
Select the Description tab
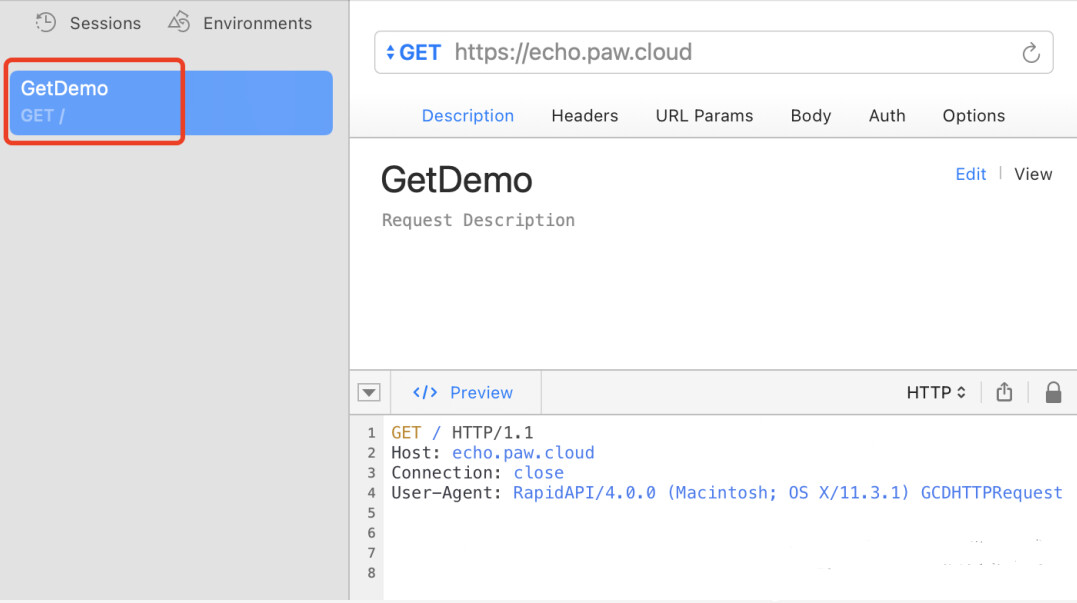click(x=468, y=116)
